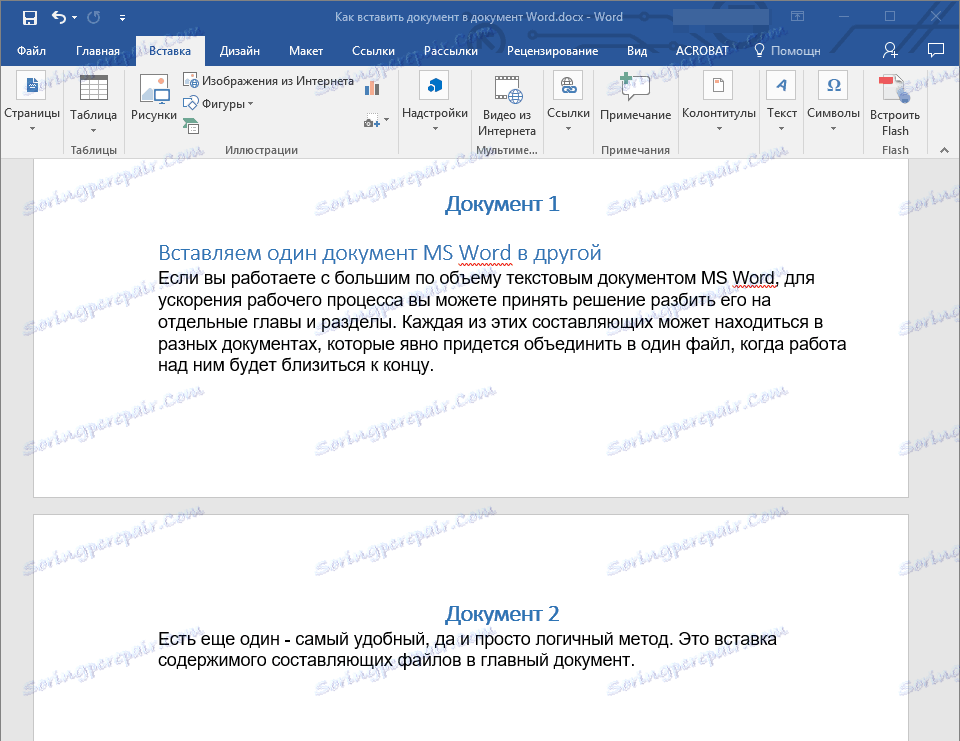The width and height of the screenshot is (960, 741).
Task: Open the Фигуры shapes dropdown
Action: click(x=218, y=103)
